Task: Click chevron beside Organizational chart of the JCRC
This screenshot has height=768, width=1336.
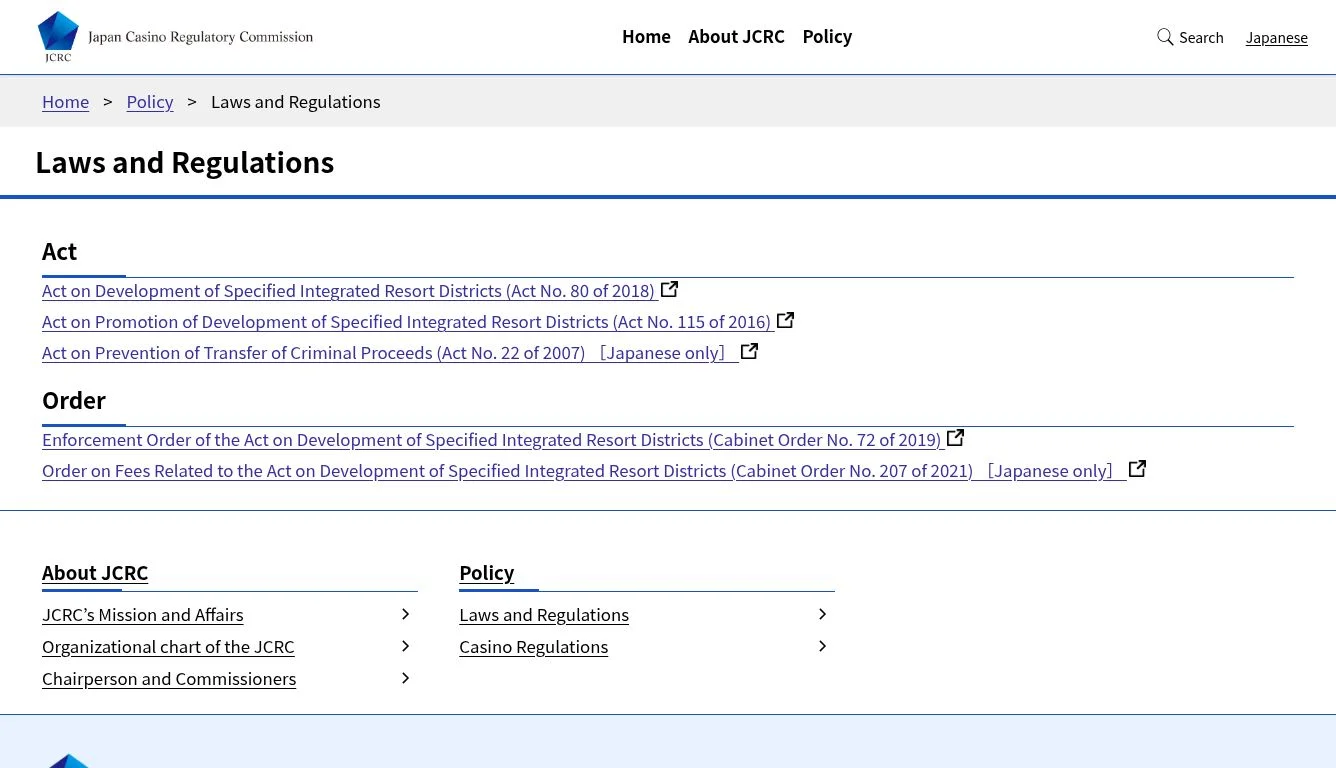Action: point(405,645)
